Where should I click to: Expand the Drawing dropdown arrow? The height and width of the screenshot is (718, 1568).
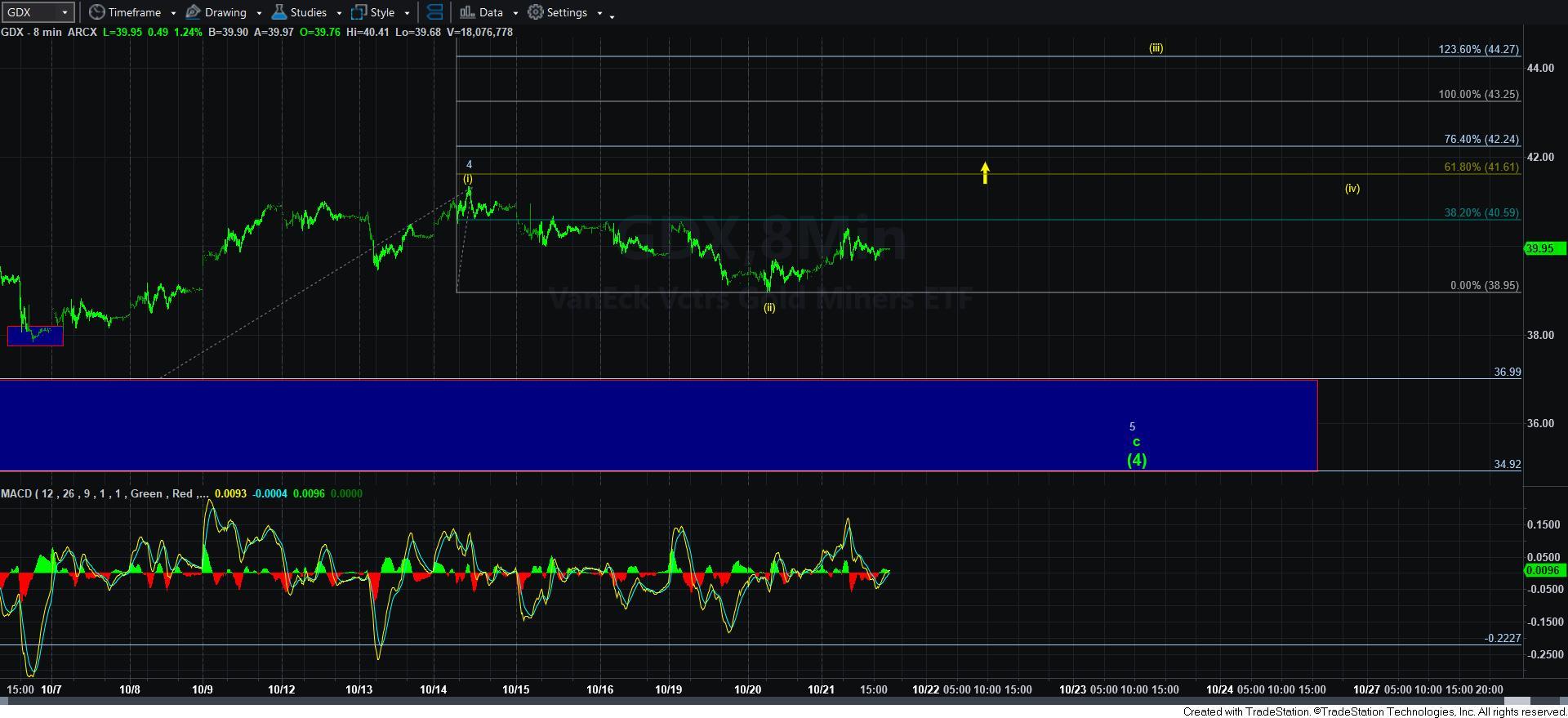[259, 13]
